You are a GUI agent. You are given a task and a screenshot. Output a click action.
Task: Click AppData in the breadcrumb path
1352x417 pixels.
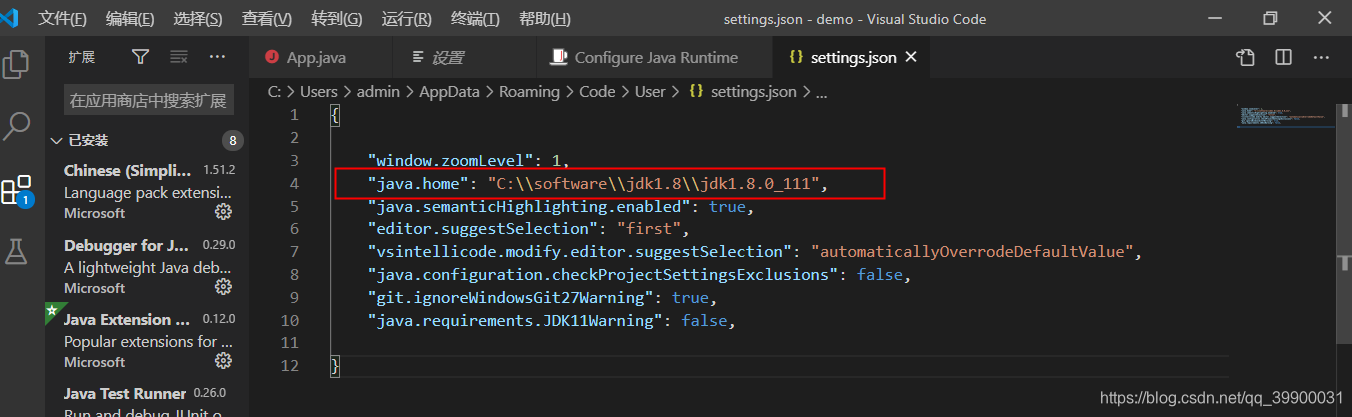(x=449, y=91)
